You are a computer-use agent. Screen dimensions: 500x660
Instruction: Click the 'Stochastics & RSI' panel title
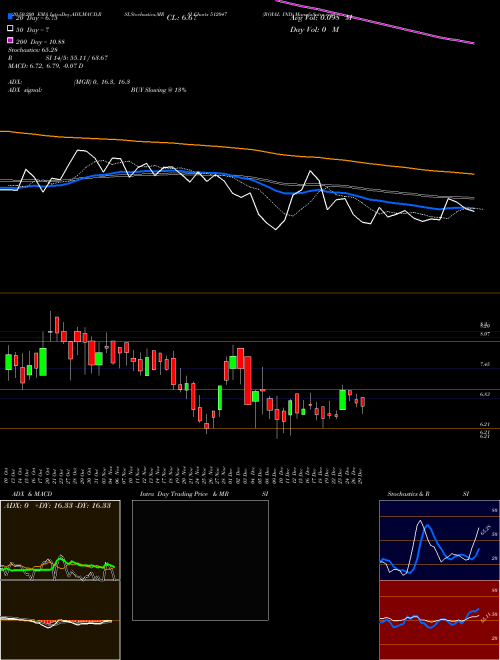tap(428, 494)
